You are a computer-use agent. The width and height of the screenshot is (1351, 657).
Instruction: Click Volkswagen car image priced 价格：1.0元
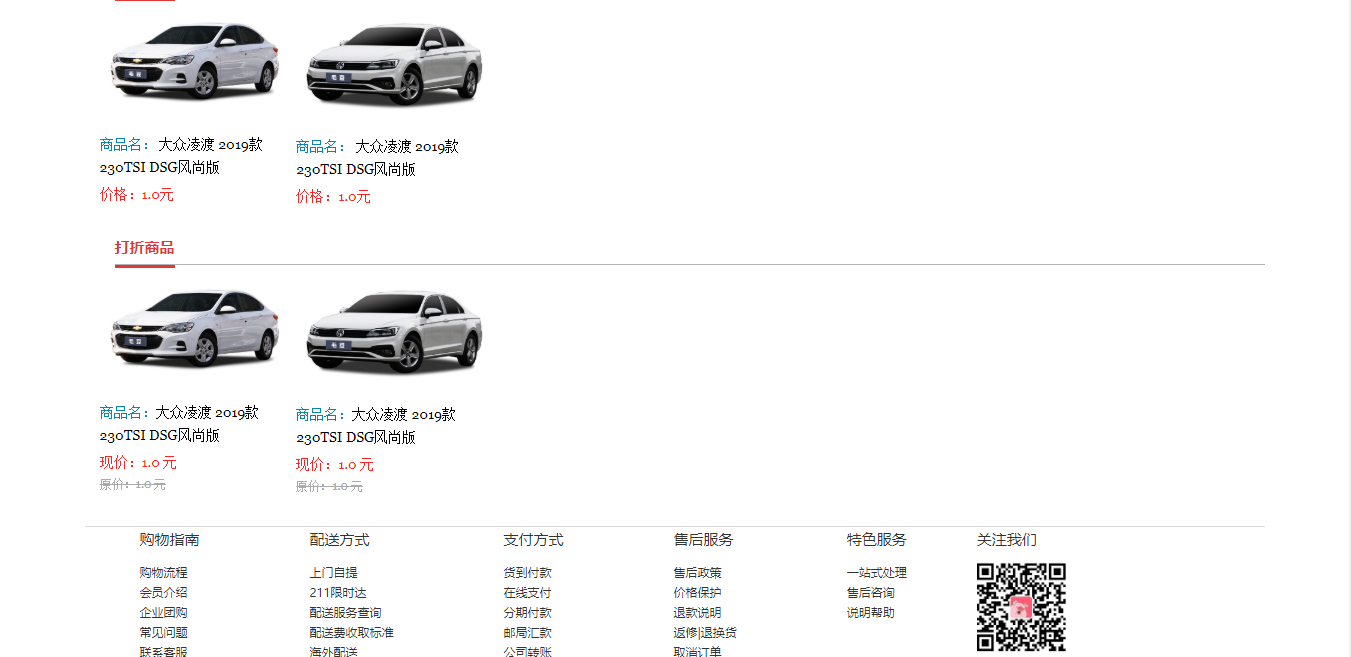394,64
